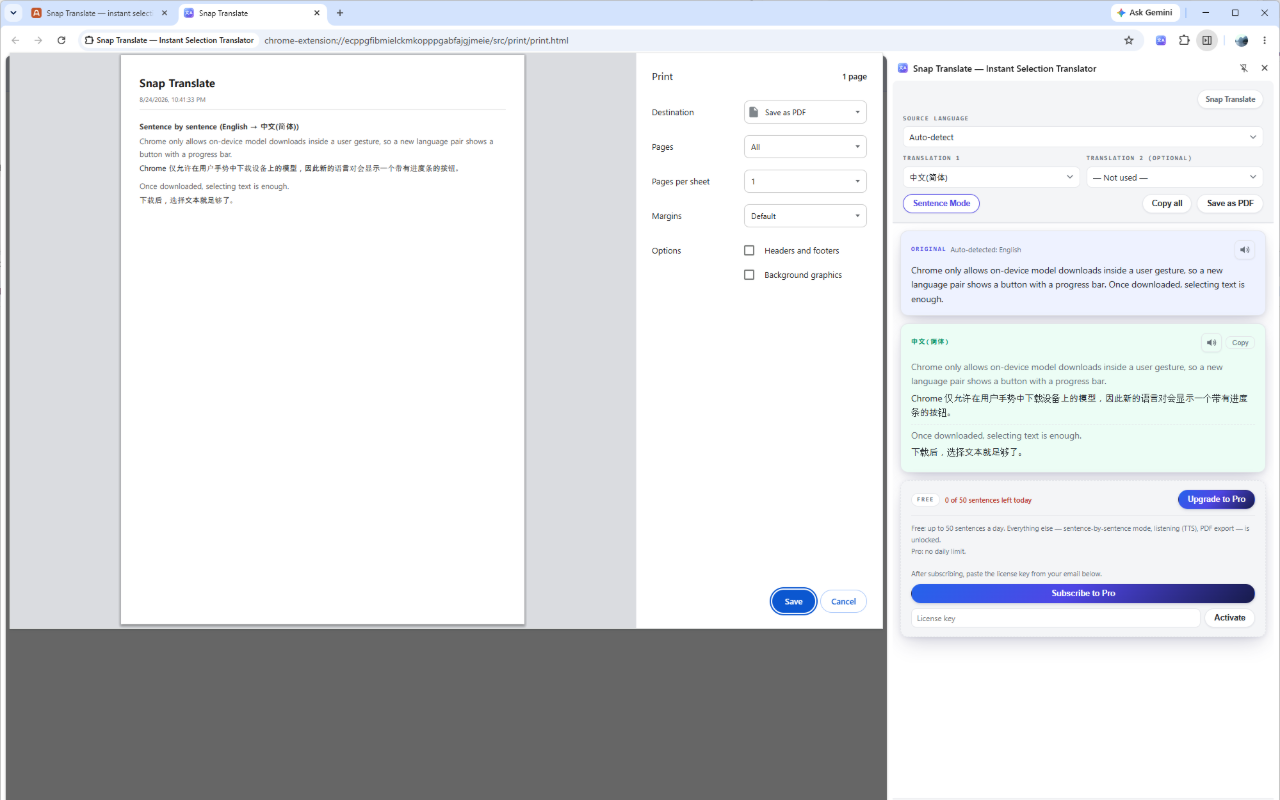Click the 'Print' heading in dialog
This screenshot has height=800, width=1280.
662,77
